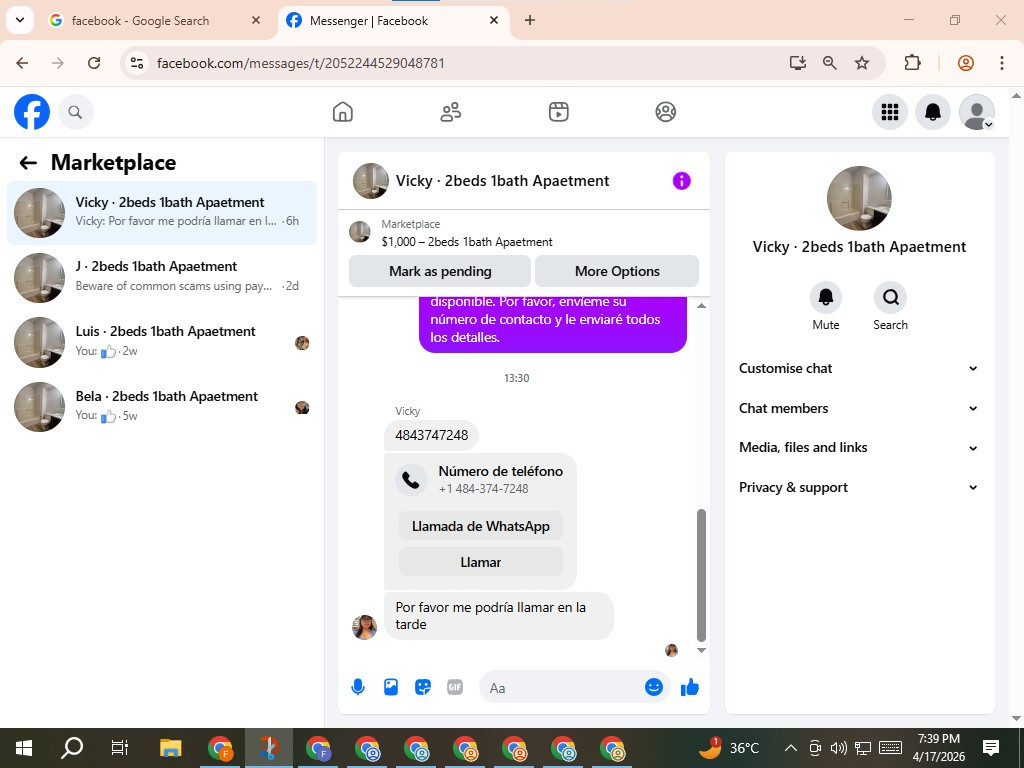
Task: Open the Notifications bell in header
Action: pos(933,112)
